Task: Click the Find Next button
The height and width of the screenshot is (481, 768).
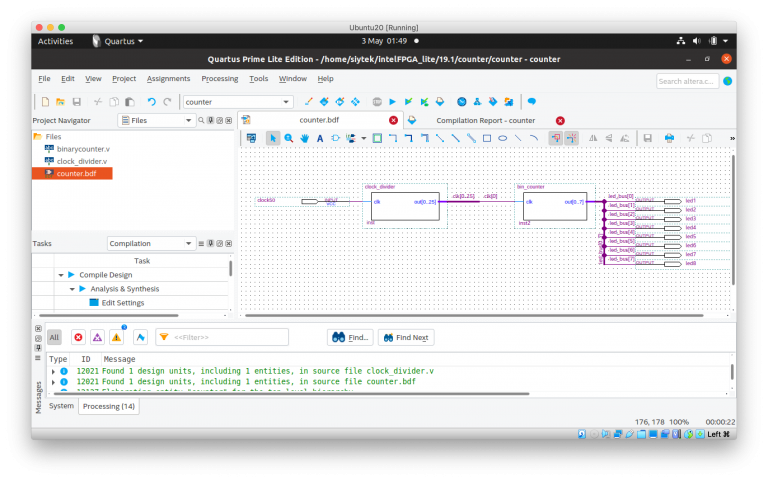Action: click(x=406, y=337)
